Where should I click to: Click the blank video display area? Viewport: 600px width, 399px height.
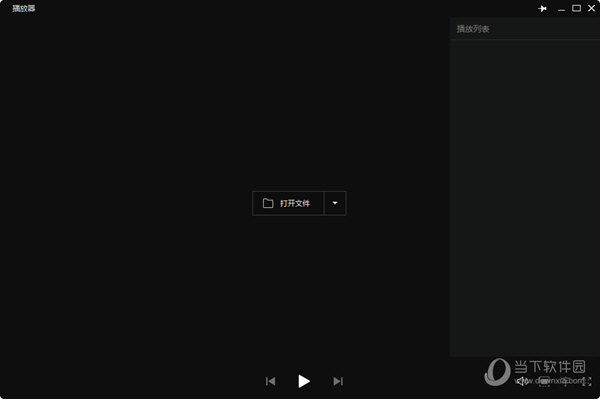225,115
